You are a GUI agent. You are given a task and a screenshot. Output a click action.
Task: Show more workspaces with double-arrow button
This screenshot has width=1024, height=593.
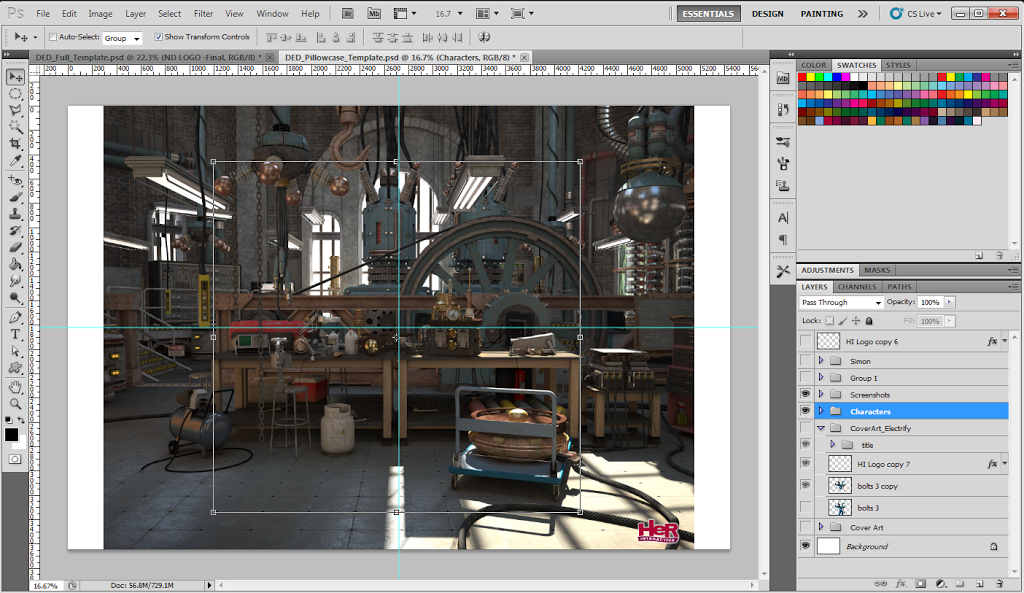click(x=863, y=14)
